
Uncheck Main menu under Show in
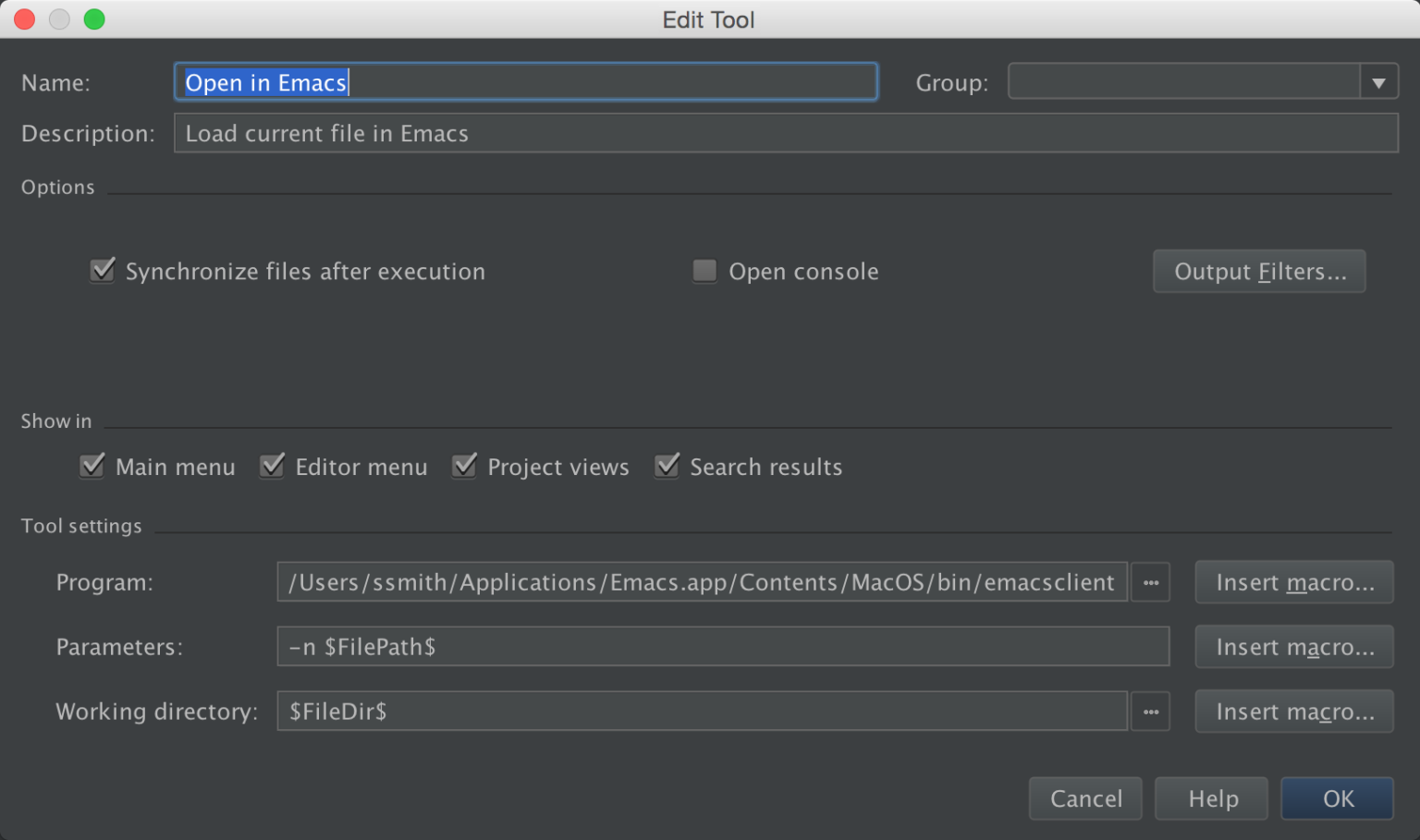point(92,467)
